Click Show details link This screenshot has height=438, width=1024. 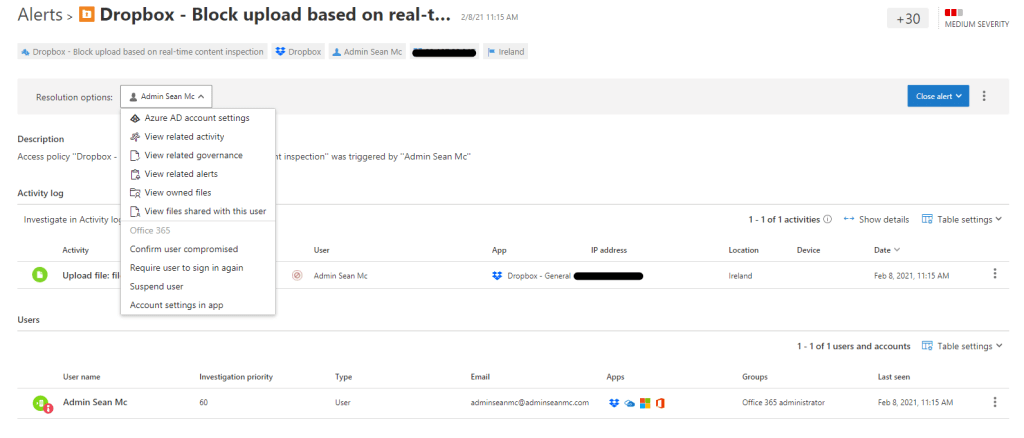(876, 219)
